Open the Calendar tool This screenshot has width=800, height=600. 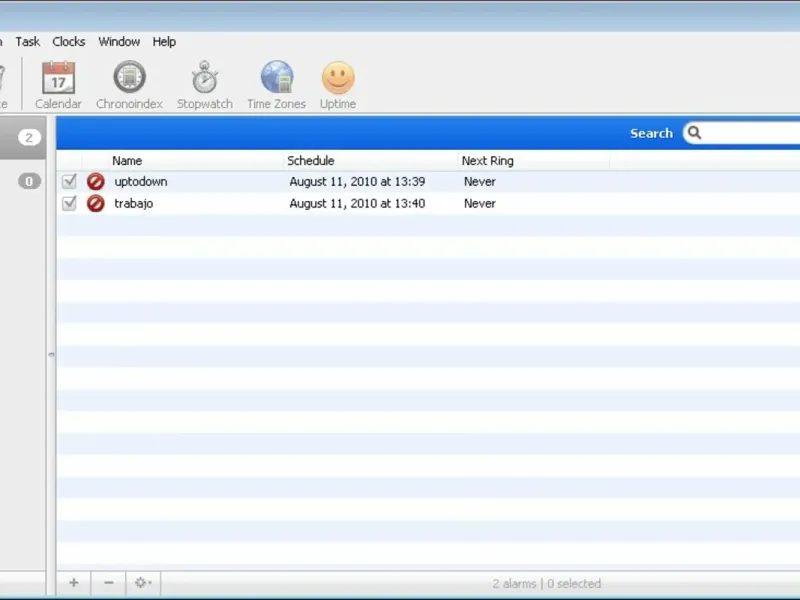tap(58, 85)
